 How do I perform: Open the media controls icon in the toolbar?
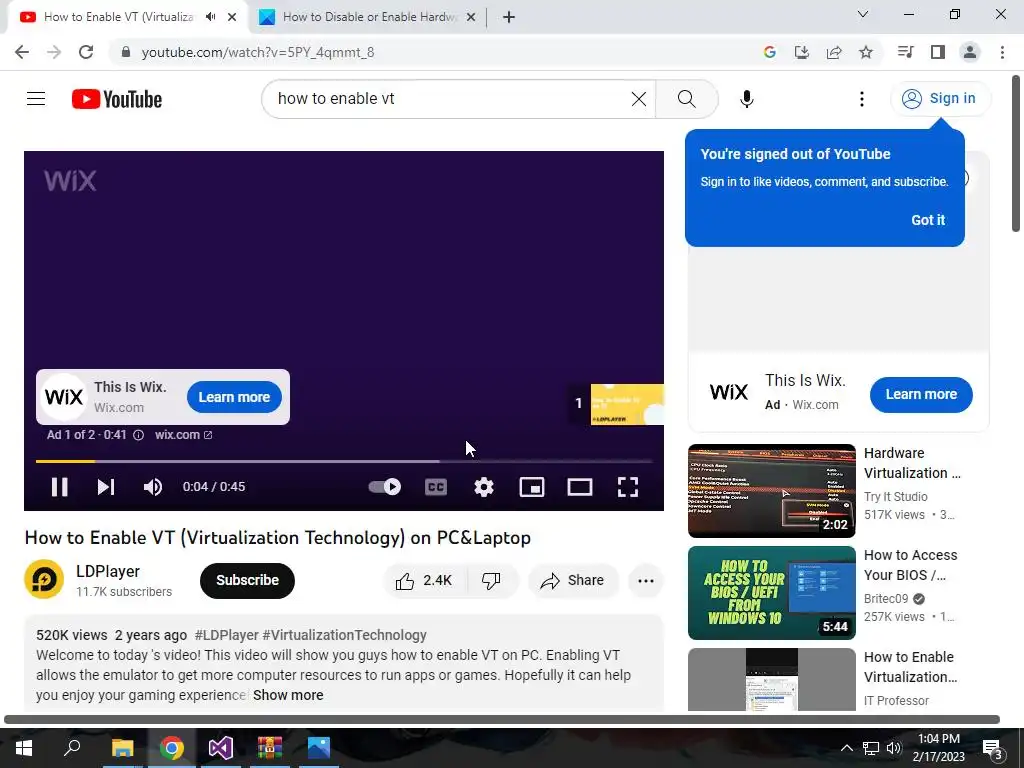click(x=905, y=52)
